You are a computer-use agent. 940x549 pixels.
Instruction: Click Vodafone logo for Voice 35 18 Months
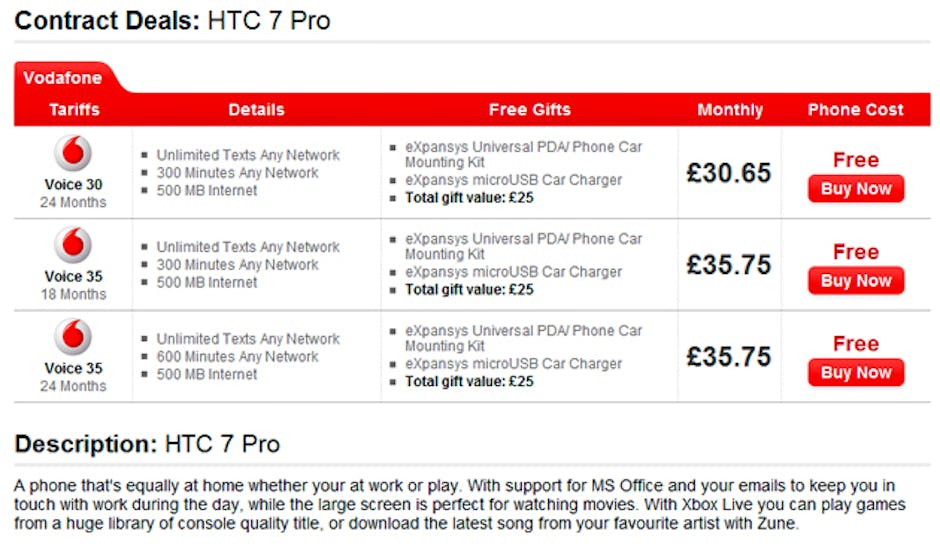pos(73,245)
